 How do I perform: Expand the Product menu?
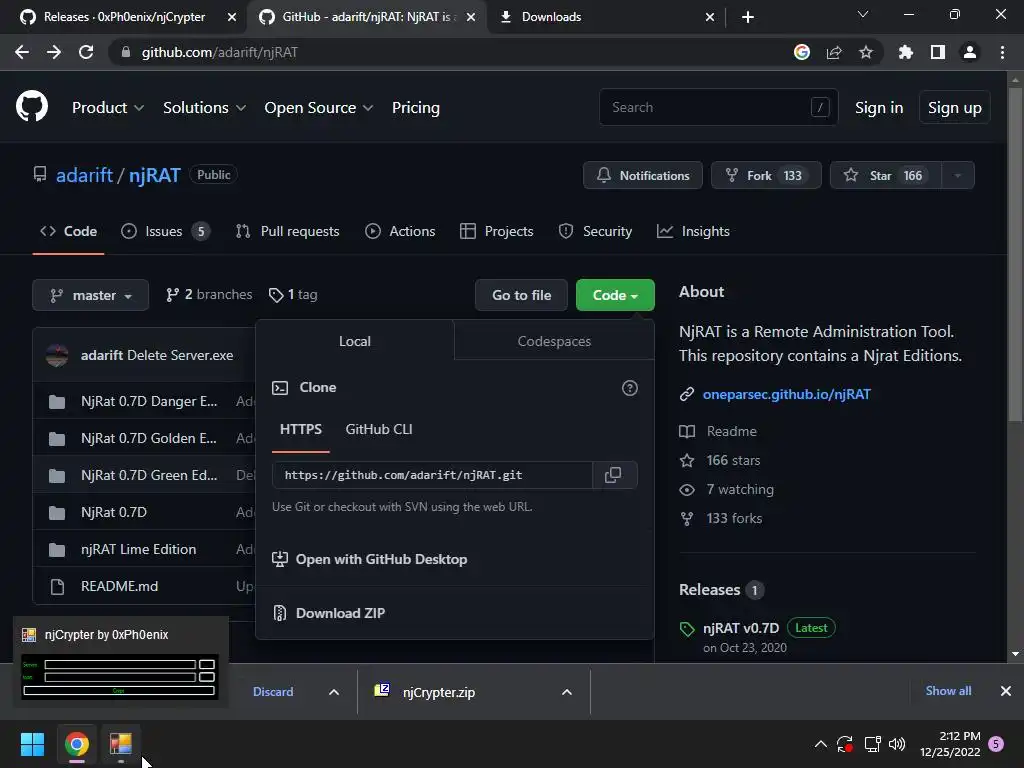(x=108, y=108)
